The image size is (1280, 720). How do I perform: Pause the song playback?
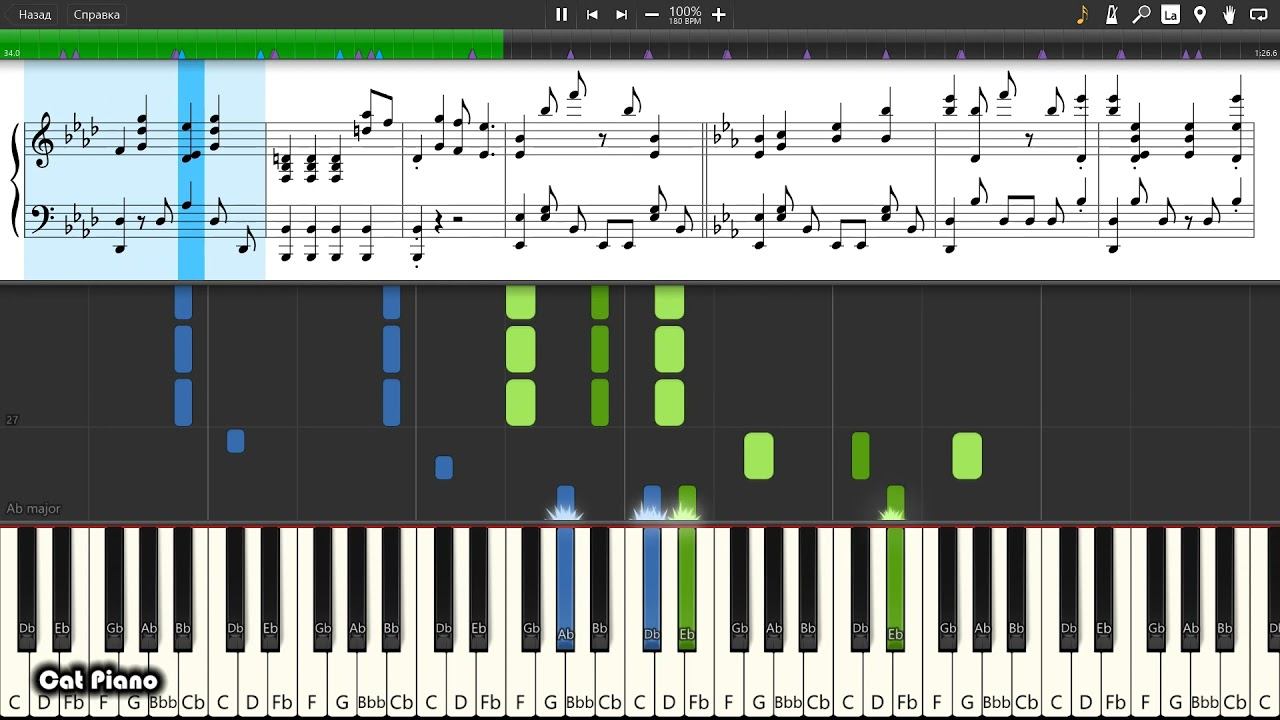pos(561,14)
